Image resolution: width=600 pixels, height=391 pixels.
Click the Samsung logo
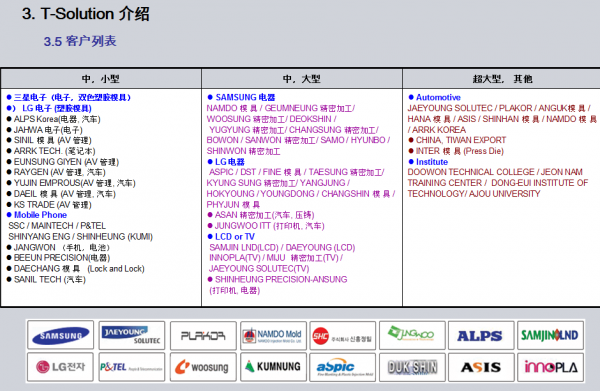pos(60,335)
